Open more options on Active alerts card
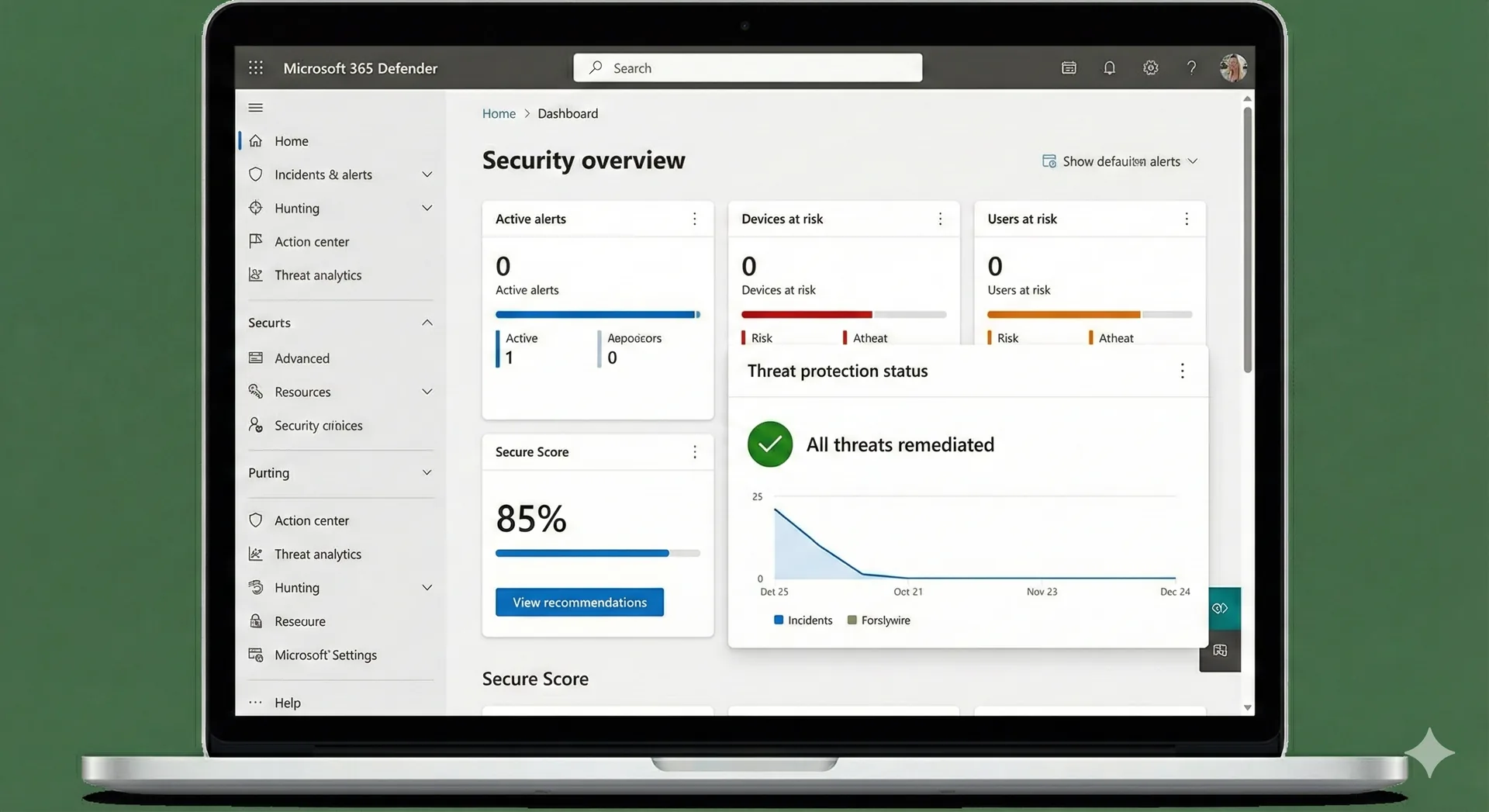1489x812 pixels. [x=694, y=219]
